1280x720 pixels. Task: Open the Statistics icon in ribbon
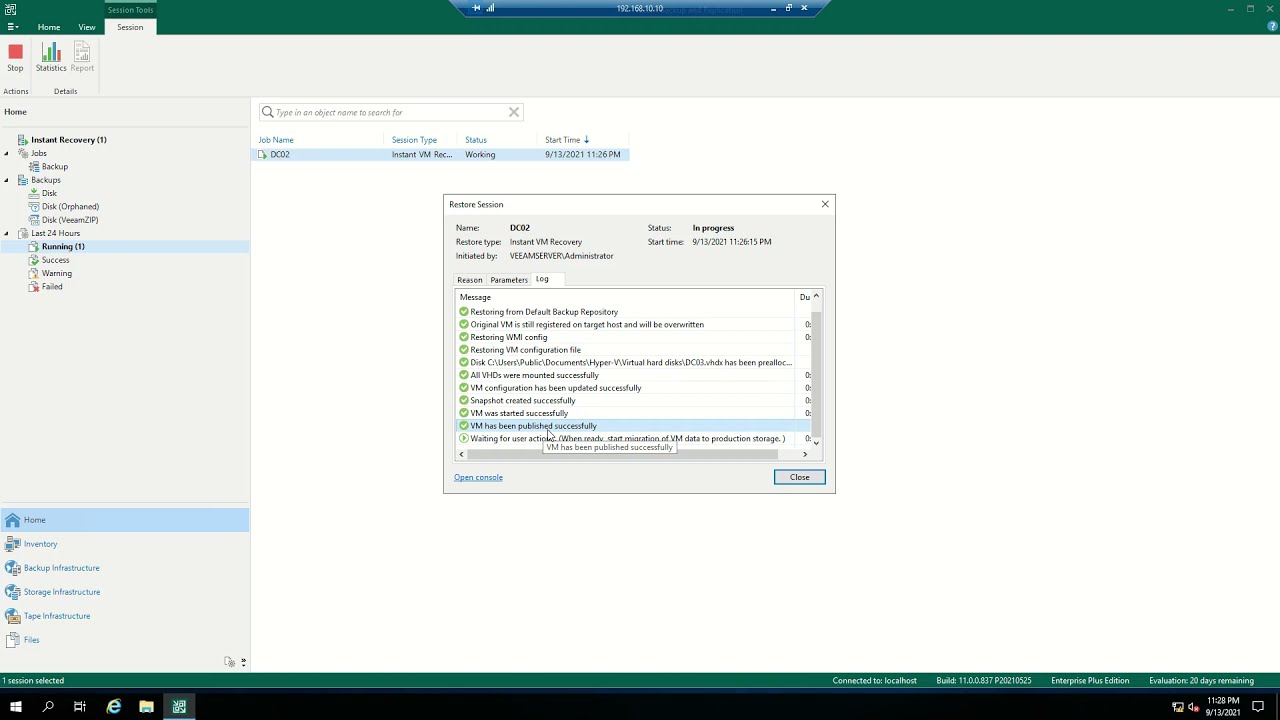51,57
